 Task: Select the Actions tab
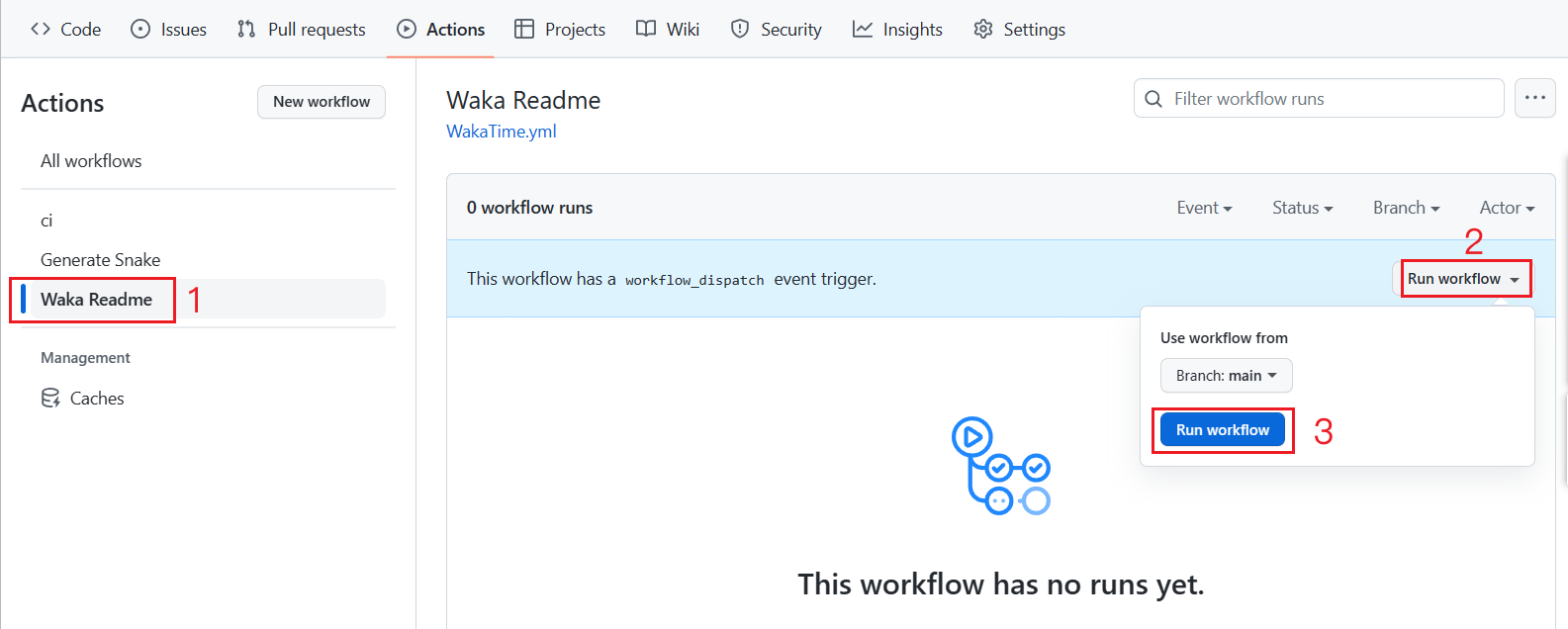tap(441, 30)
